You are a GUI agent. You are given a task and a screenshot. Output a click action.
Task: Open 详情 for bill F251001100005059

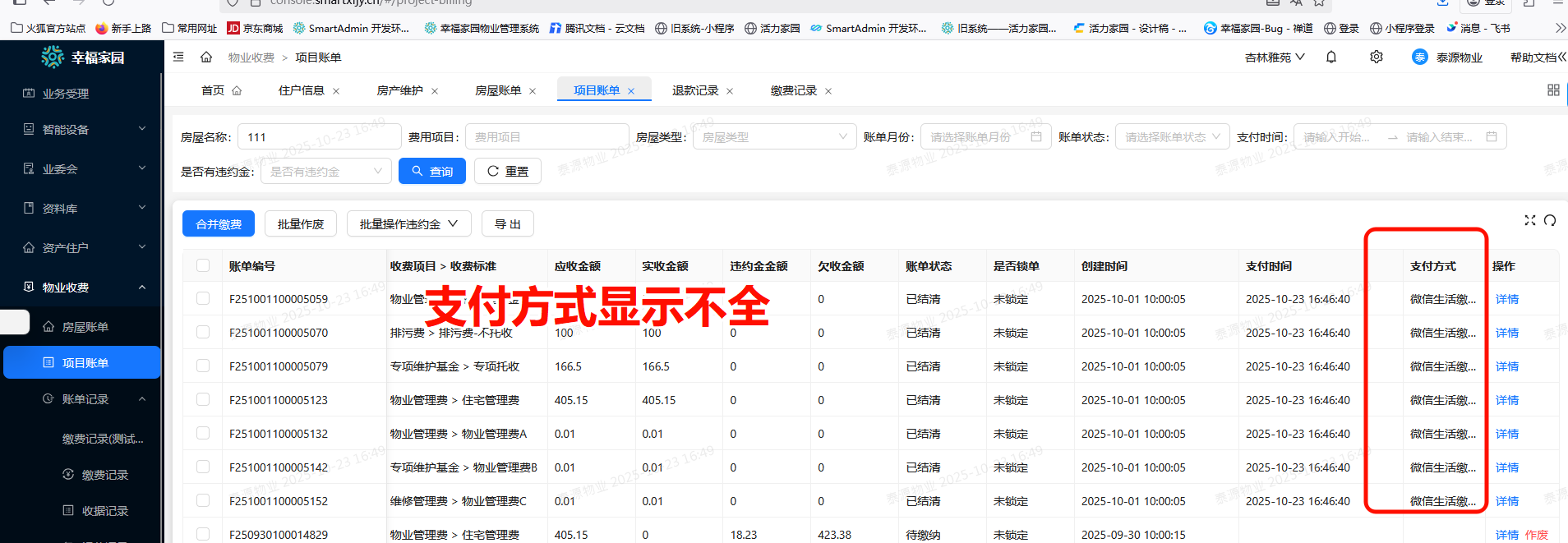1507,299
